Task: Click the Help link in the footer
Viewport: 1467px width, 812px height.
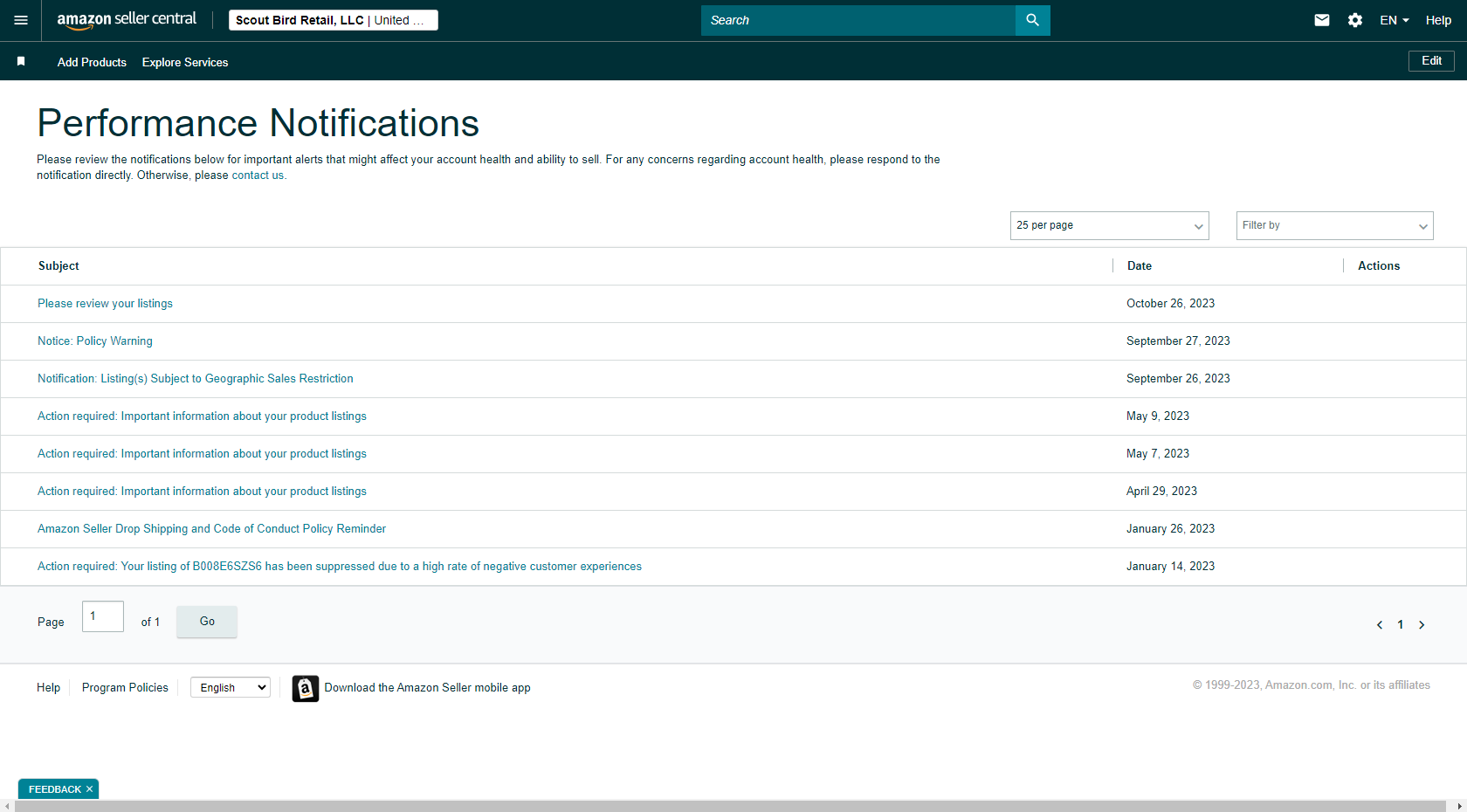Action: (x=48, y=688)
